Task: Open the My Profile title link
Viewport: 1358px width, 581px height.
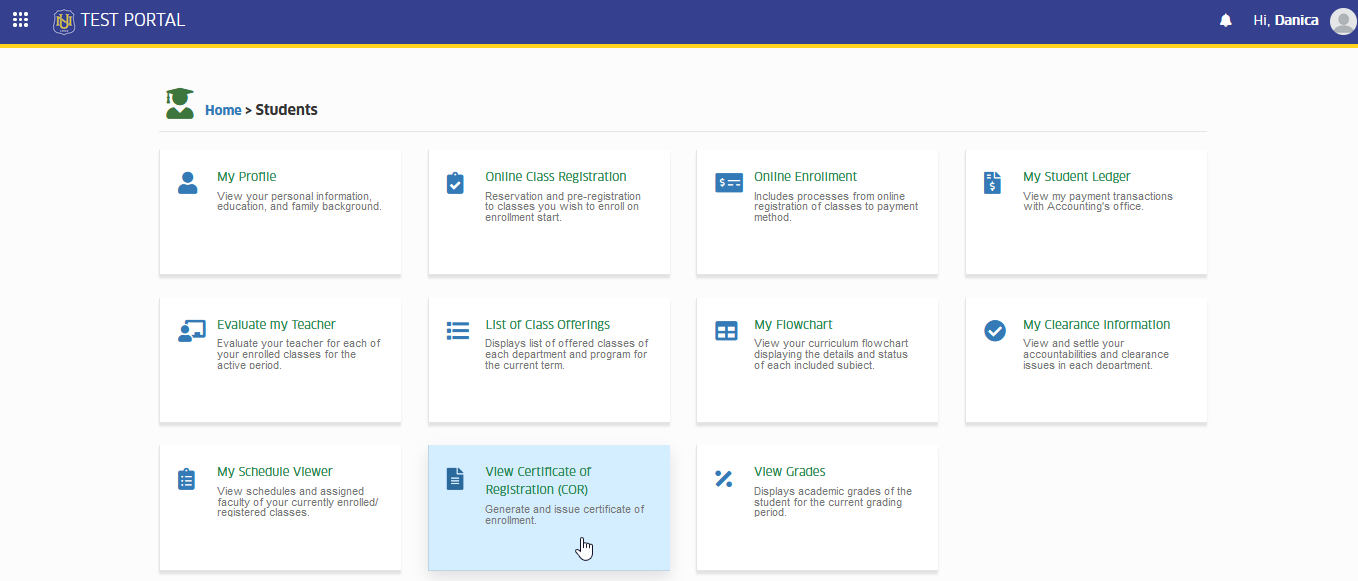Action: pos(247,177)
